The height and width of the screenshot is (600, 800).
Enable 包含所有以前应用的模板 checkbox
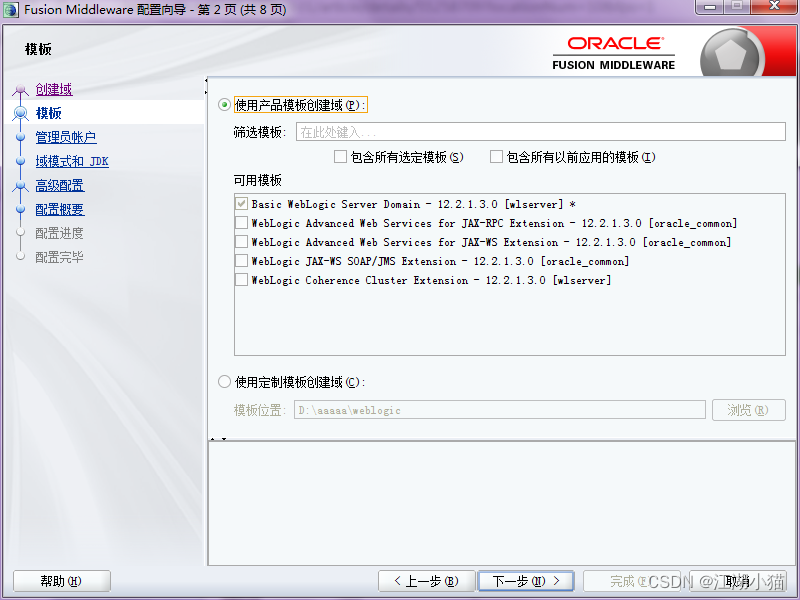(496, 157)
